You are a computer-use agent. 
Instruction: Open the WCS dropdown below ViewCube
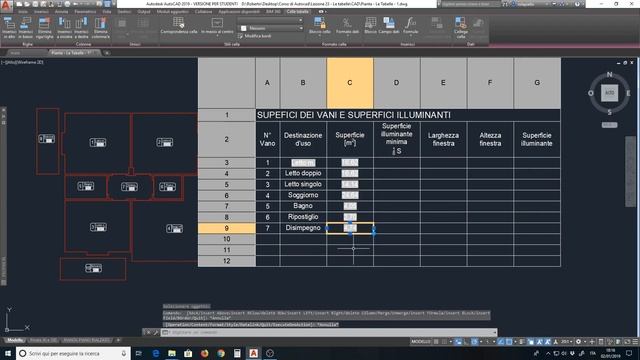(x=609, y=125)
